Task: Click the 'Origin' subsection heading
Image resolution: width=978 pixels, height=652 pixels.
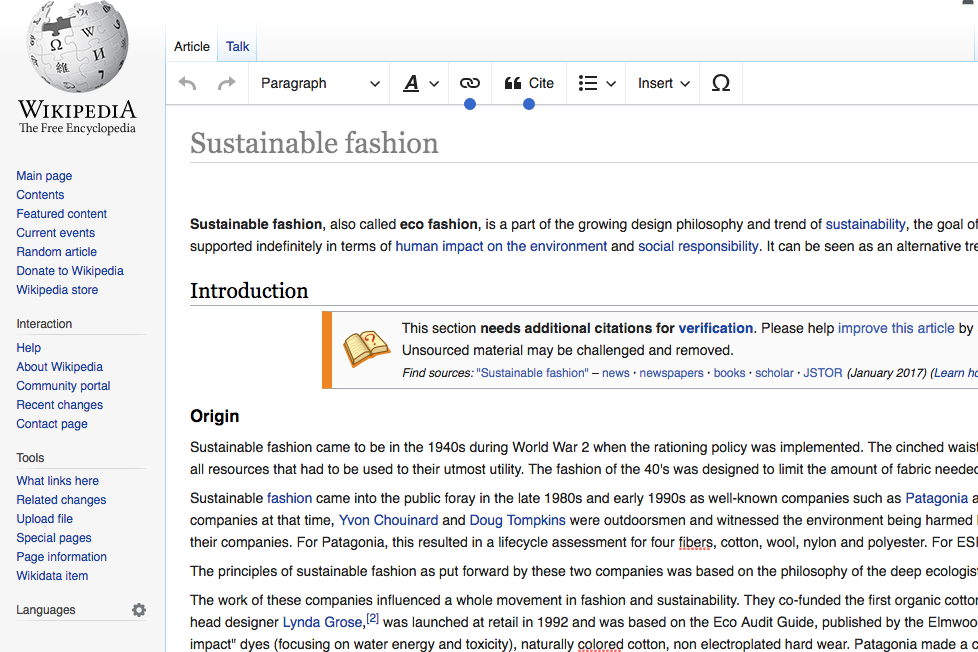Action: point(215,417)
